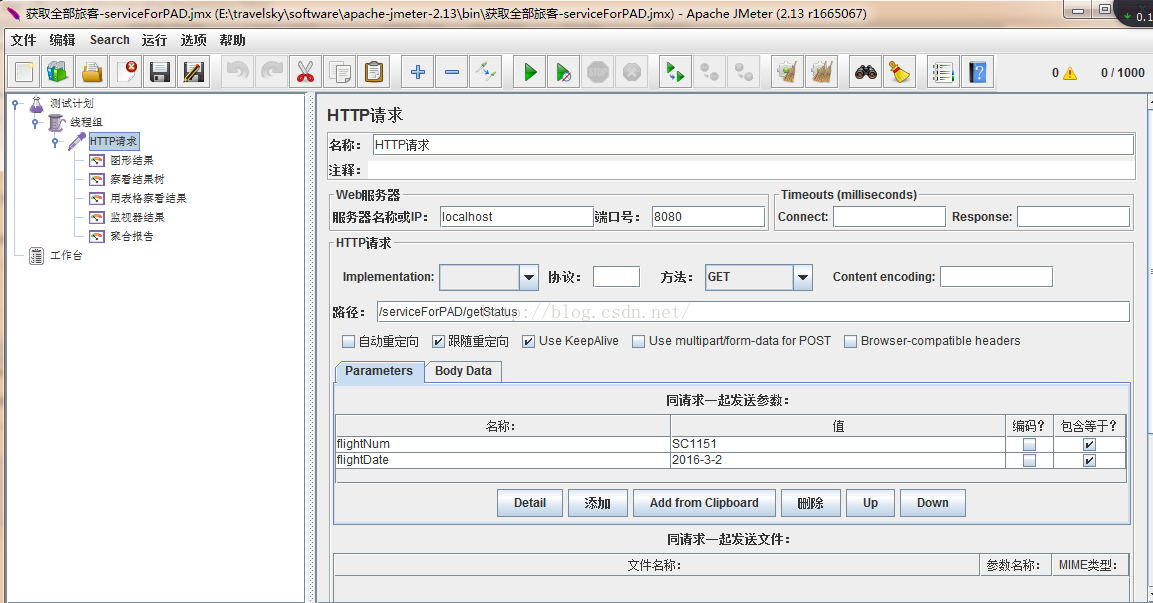Image resolution: width=1153 pixels, height=603 pixels.
Task: Switch to the Body Data tab
Action: tap(463, 371)
